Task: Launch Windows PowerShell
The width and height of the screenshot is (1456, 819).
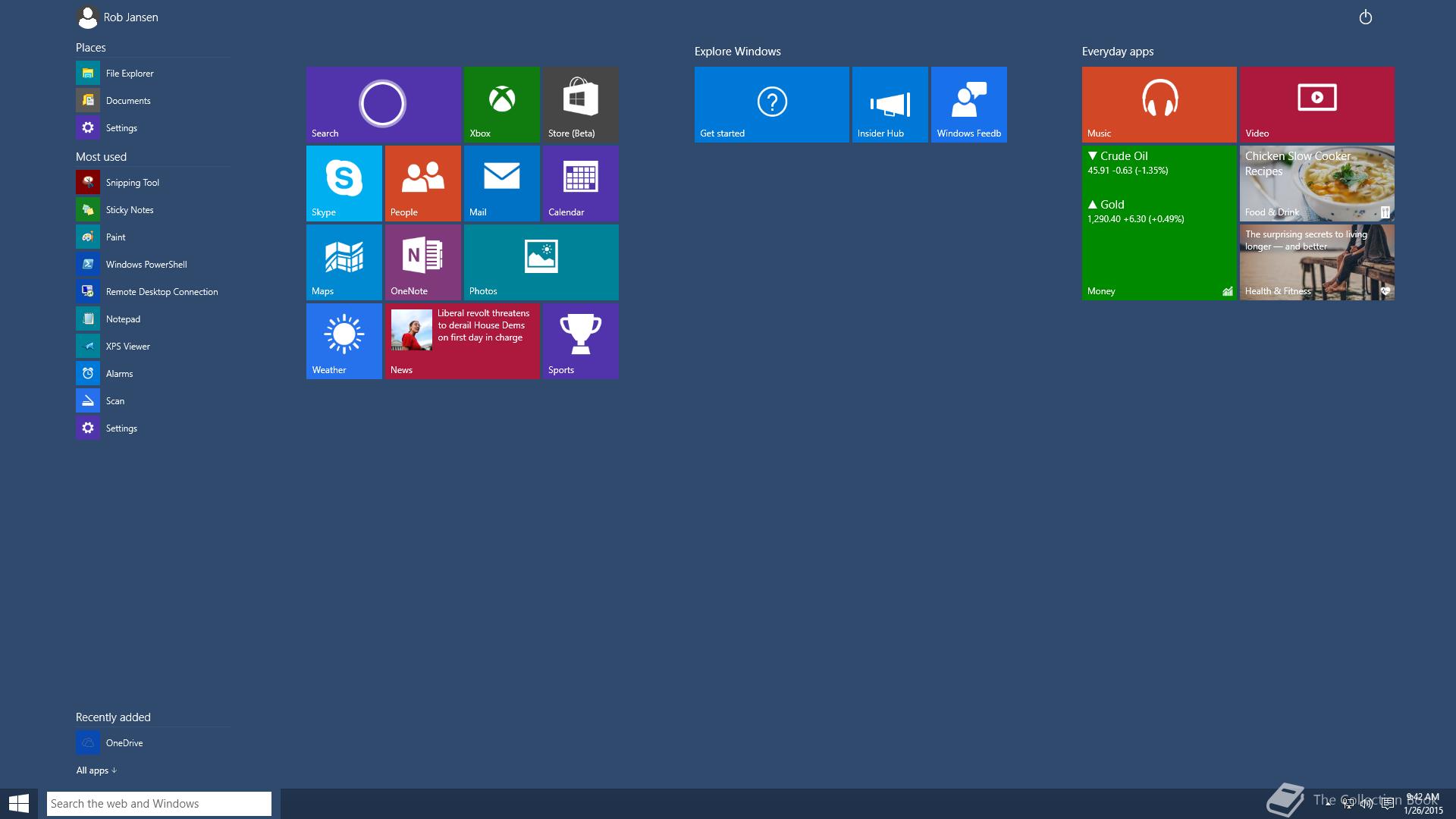Action: pyautogui.click(x=152, y=264)
